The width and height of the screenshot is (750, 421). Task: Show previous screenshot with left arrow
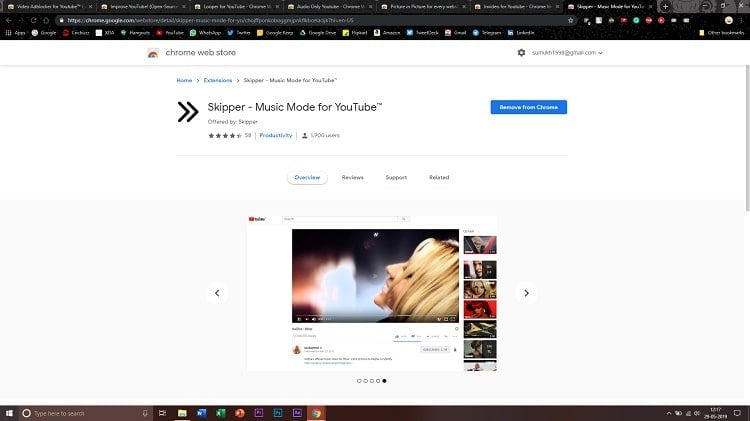pos(217,293)
